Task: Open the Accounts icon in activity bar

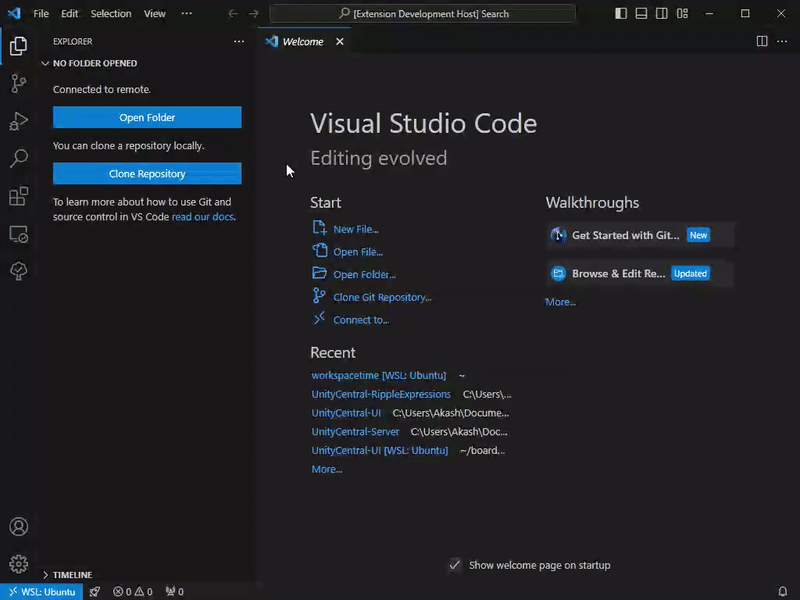Action: [x=18, y=527]
